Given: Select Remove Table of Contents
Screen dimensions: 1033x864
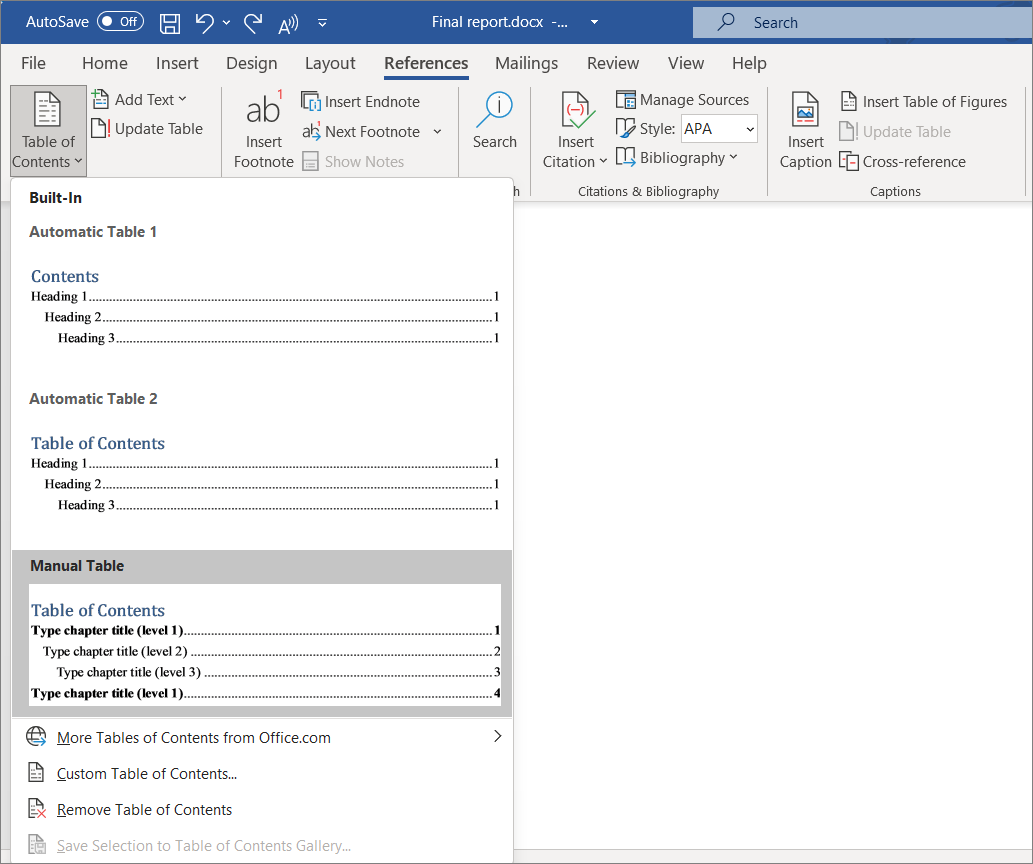Looking at the screenshot, I should pos(143,808).
